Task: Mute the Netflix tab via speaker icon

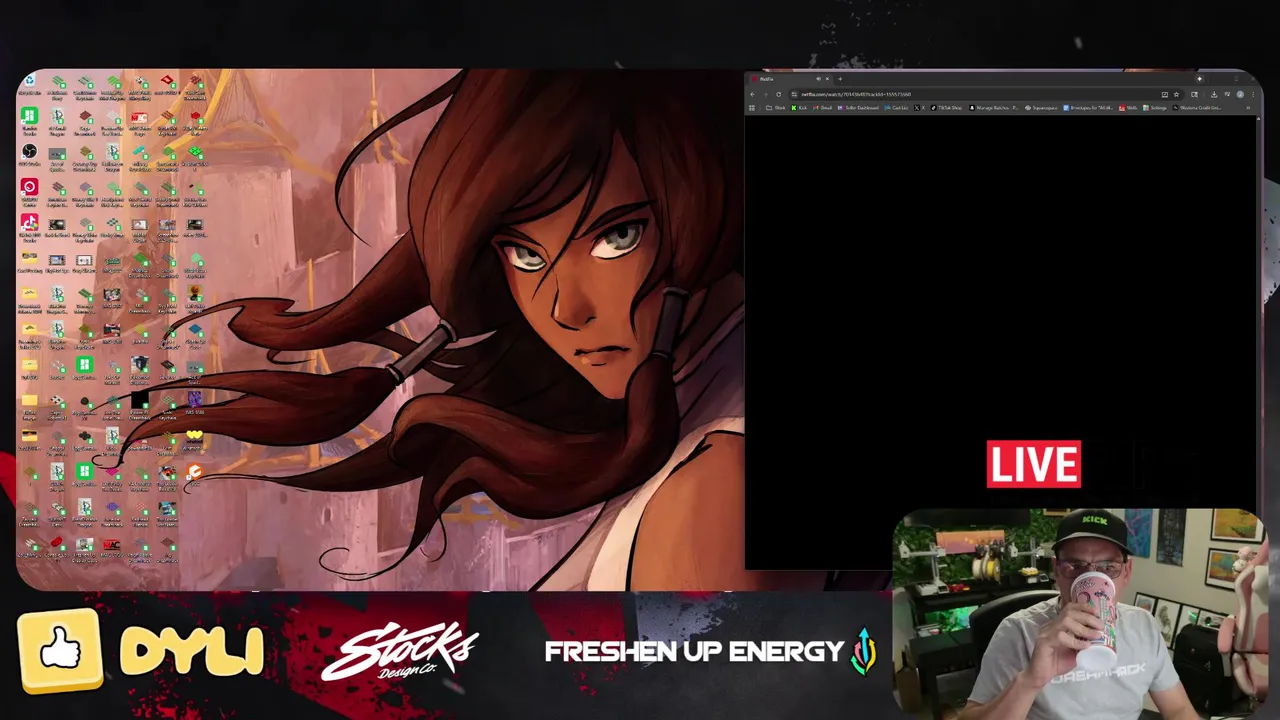Action: [x=818, y=79]
